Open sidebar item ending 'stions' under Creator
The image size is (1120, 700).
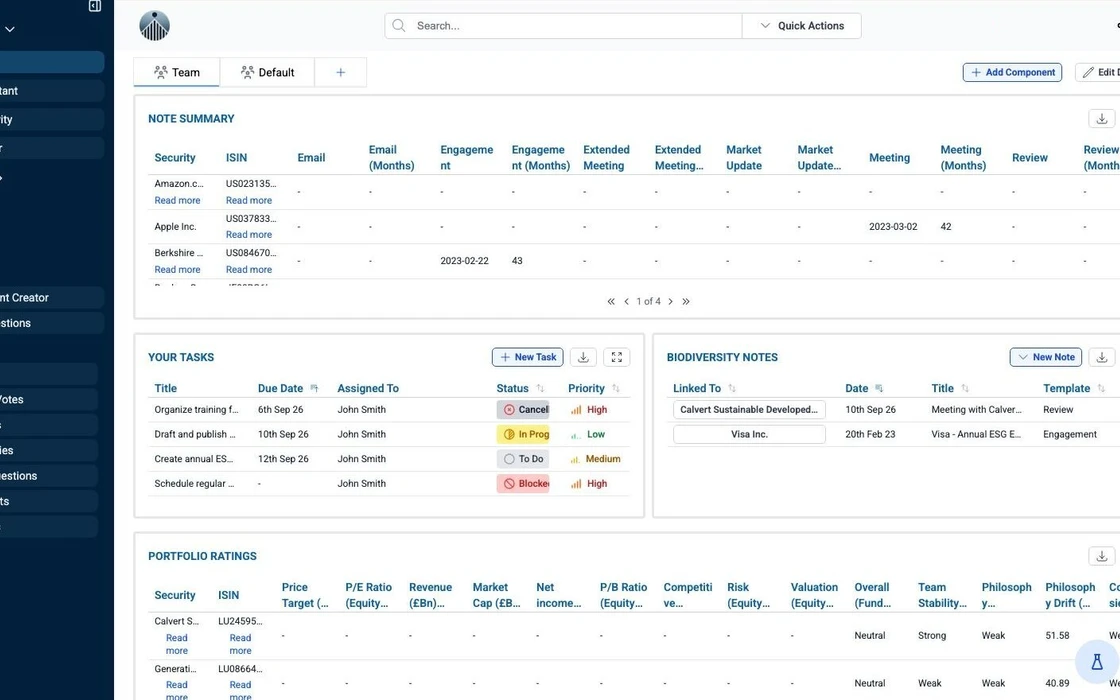(51, 324)
